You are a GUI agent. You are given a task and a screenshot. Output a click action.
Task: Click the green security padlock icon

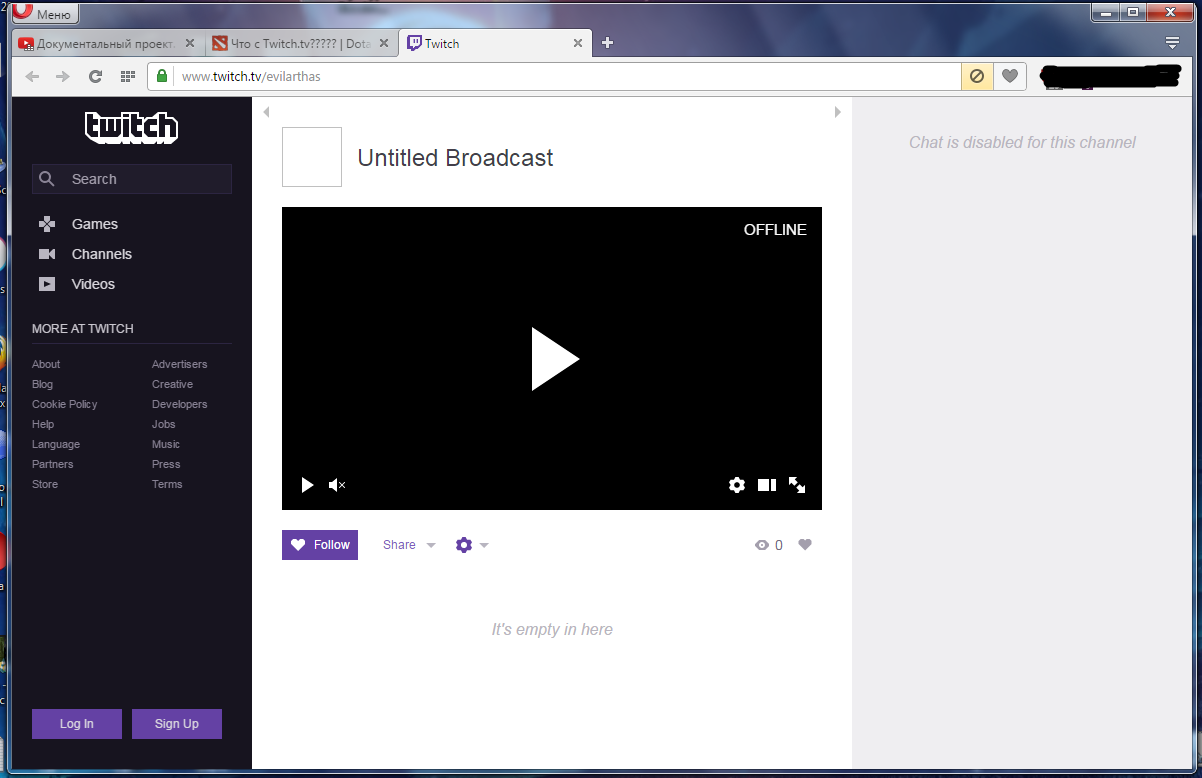(162, 76)
